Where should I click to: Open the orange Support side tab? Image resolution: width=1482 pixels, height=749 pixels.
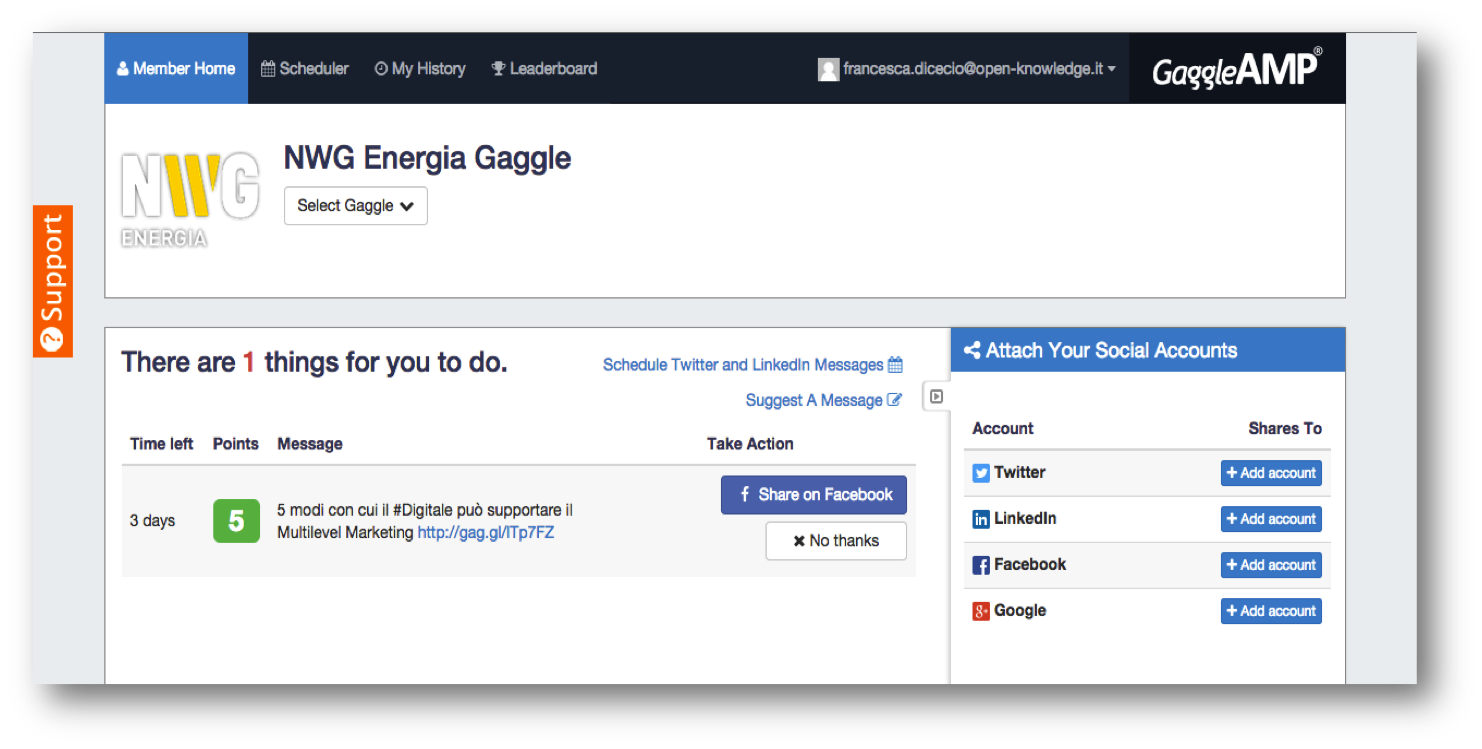point(52,281)
